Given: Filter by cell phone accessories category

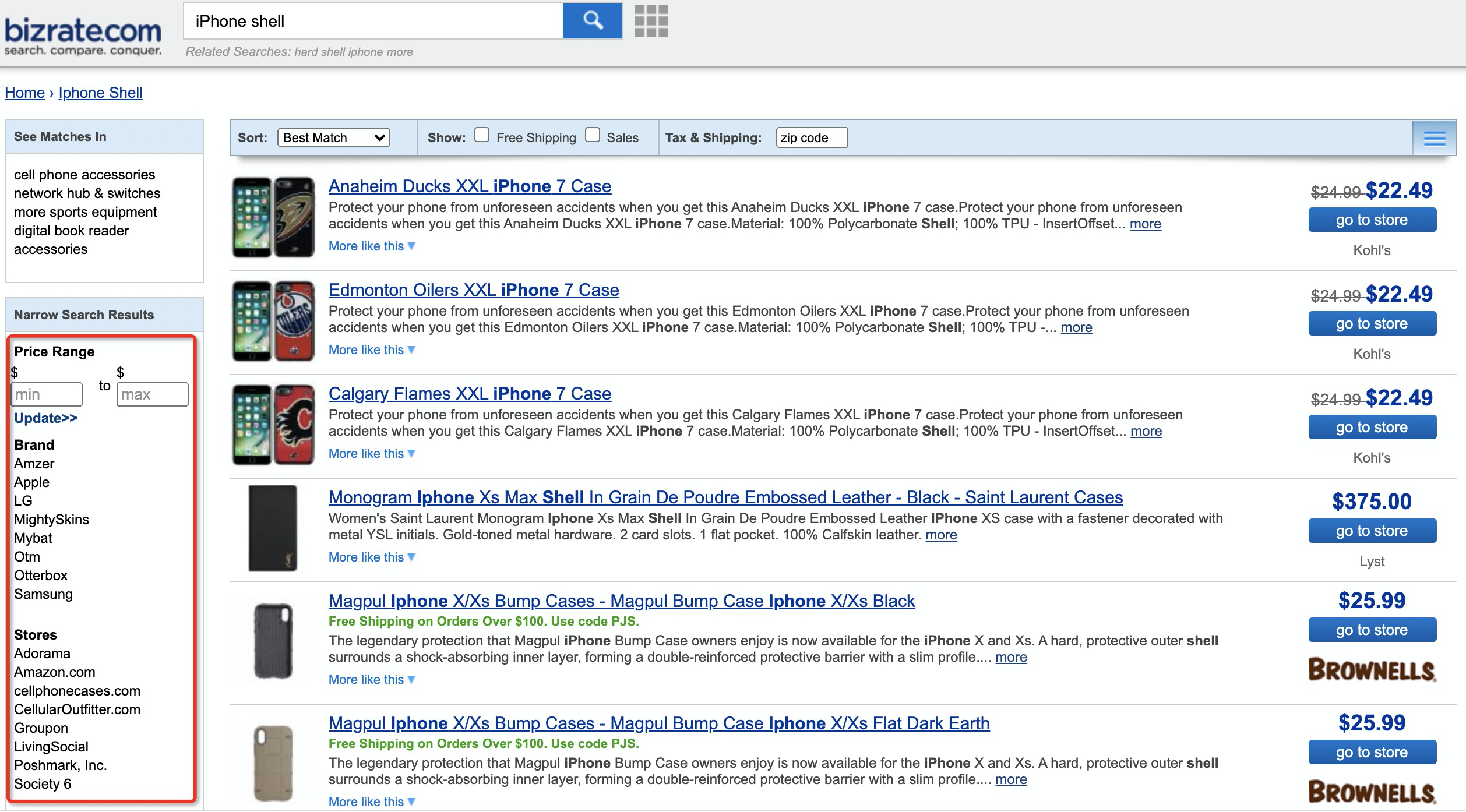Looking at the screenshot, I should click(84, 175).
